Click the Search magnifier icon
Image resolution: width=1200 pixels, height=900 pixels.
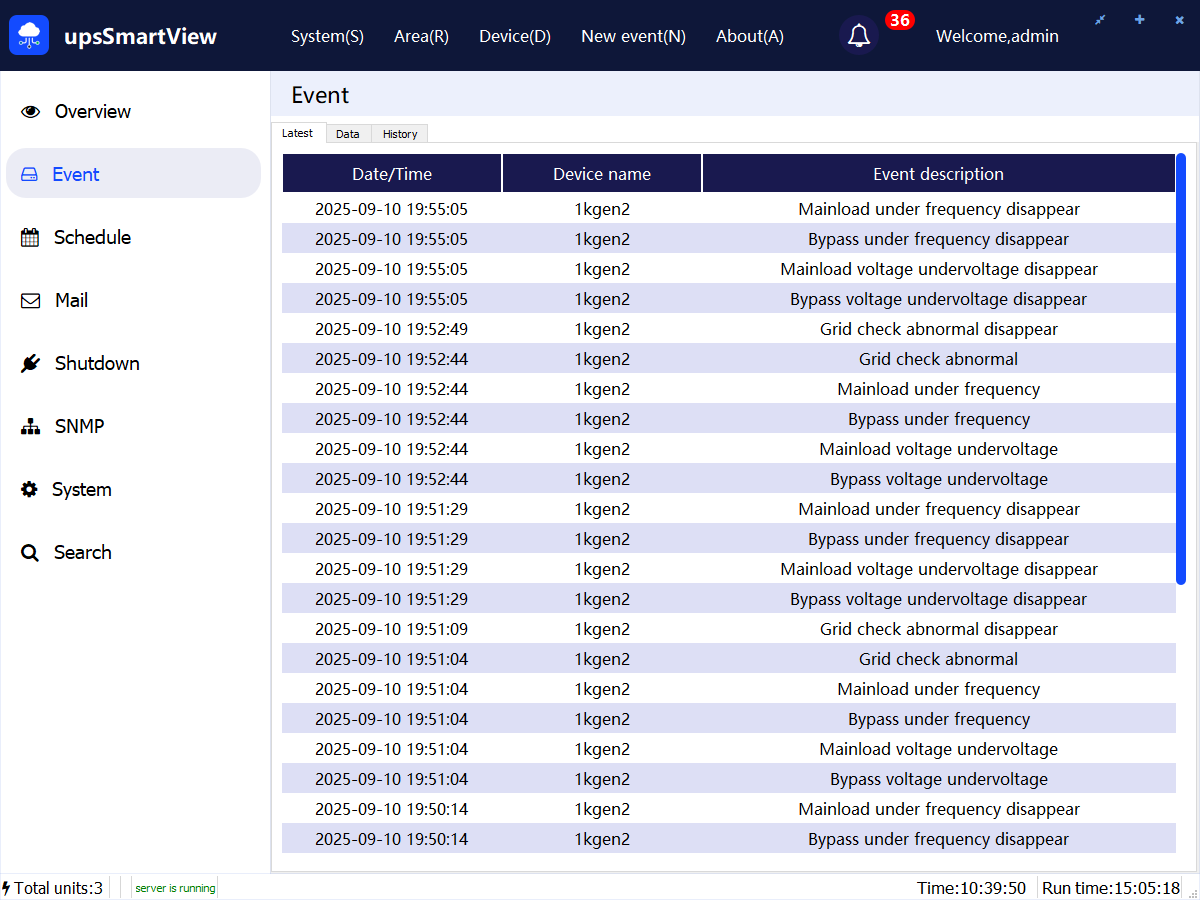pos(30,553)
